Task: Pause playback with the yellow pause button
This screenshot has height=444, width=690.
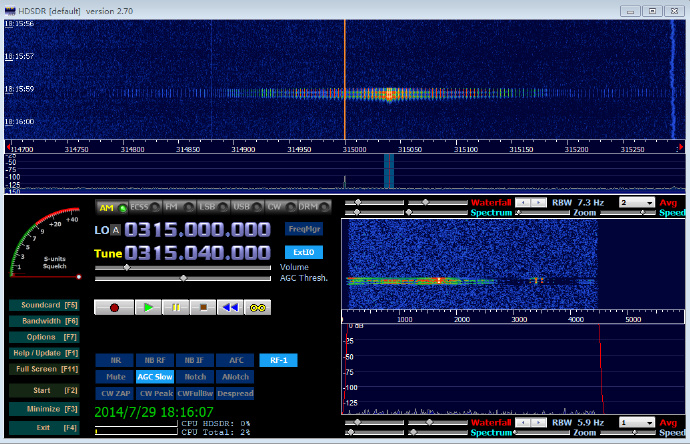Action: [x=176, y=307]
